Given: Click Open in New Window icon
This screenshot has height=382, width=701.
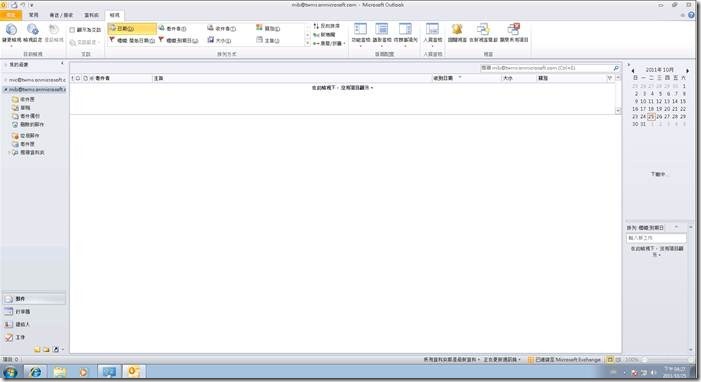Looking at the screenshot, I should (x=483, y=33).
